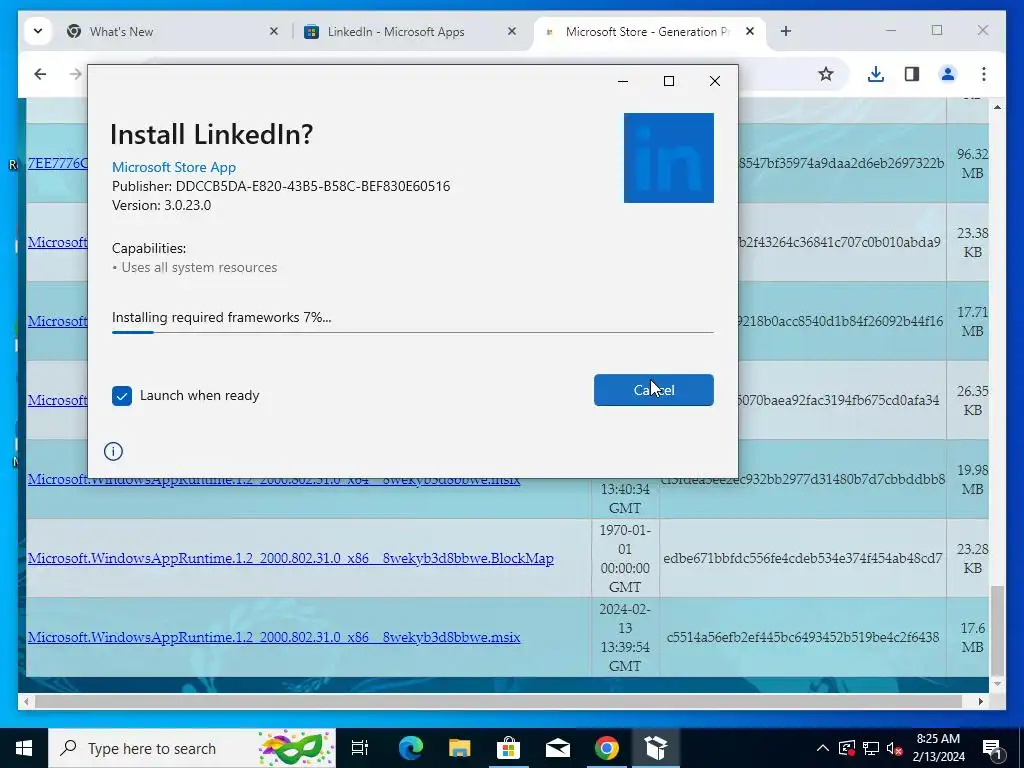
Task: Click the 96.32 MB size cell
Action: [x=972, y=163]
